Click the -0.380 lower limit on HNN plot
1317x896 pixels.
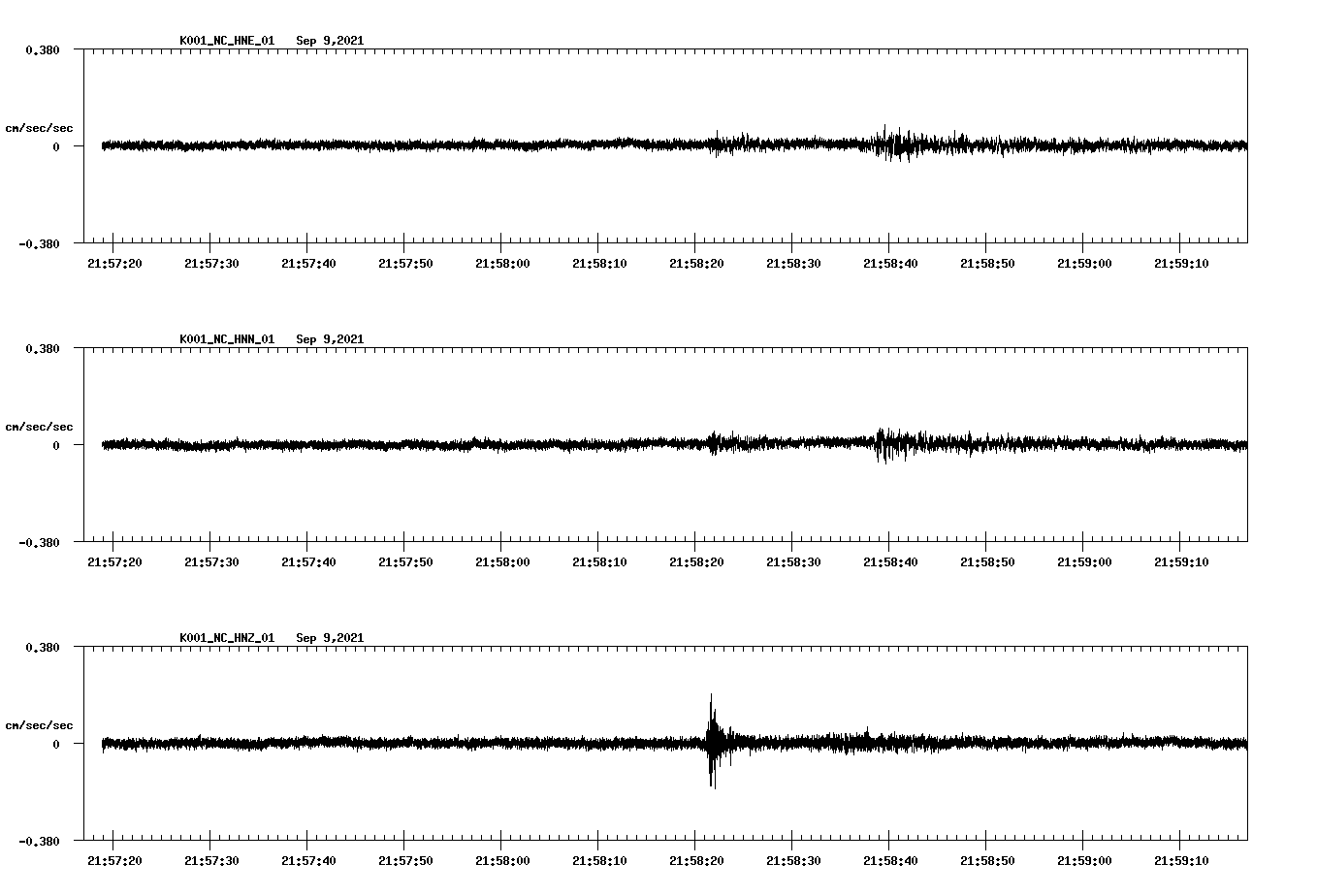tap(39, 542)
